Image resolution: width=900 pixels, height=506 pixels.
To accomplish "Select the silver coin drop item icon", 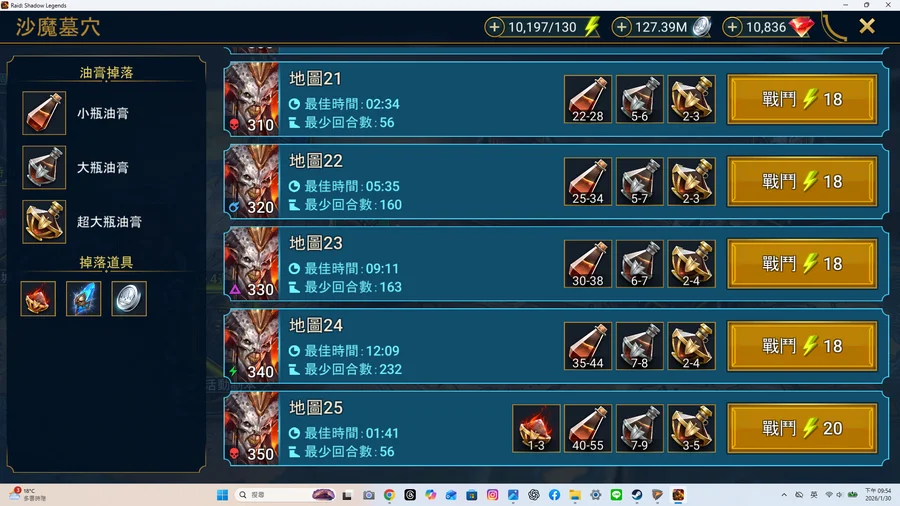I will [x=129, y=298].
